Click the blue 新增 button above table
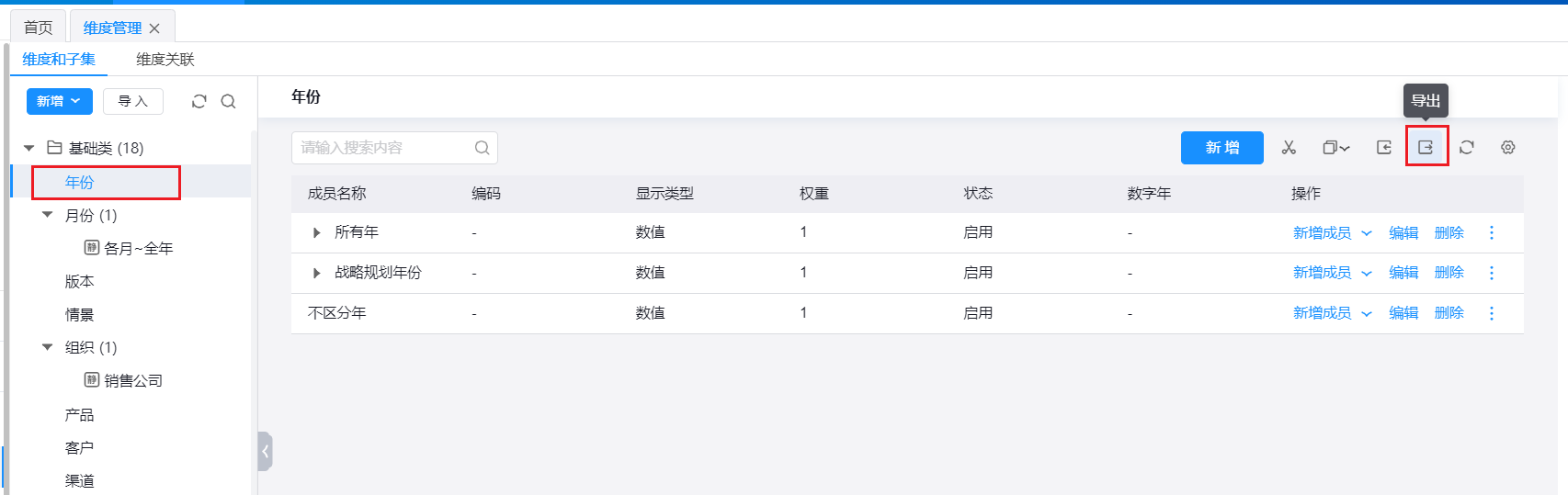Image resolution: width=1568 pixels, height=495 pixels. [1221, 148]
